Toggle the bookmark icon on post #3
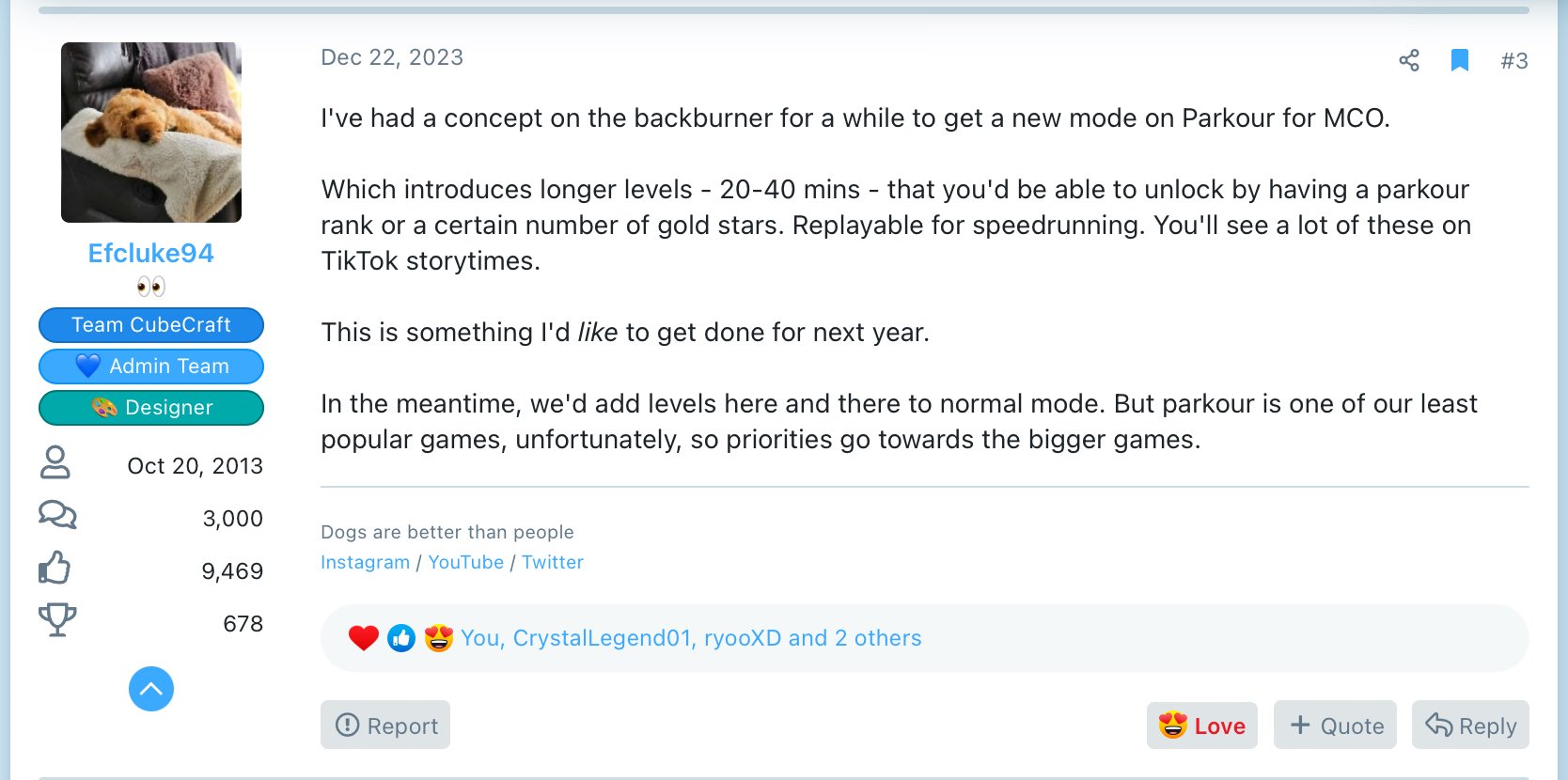Viewport: 1568px width, 780px height. tap(1460, 61)
